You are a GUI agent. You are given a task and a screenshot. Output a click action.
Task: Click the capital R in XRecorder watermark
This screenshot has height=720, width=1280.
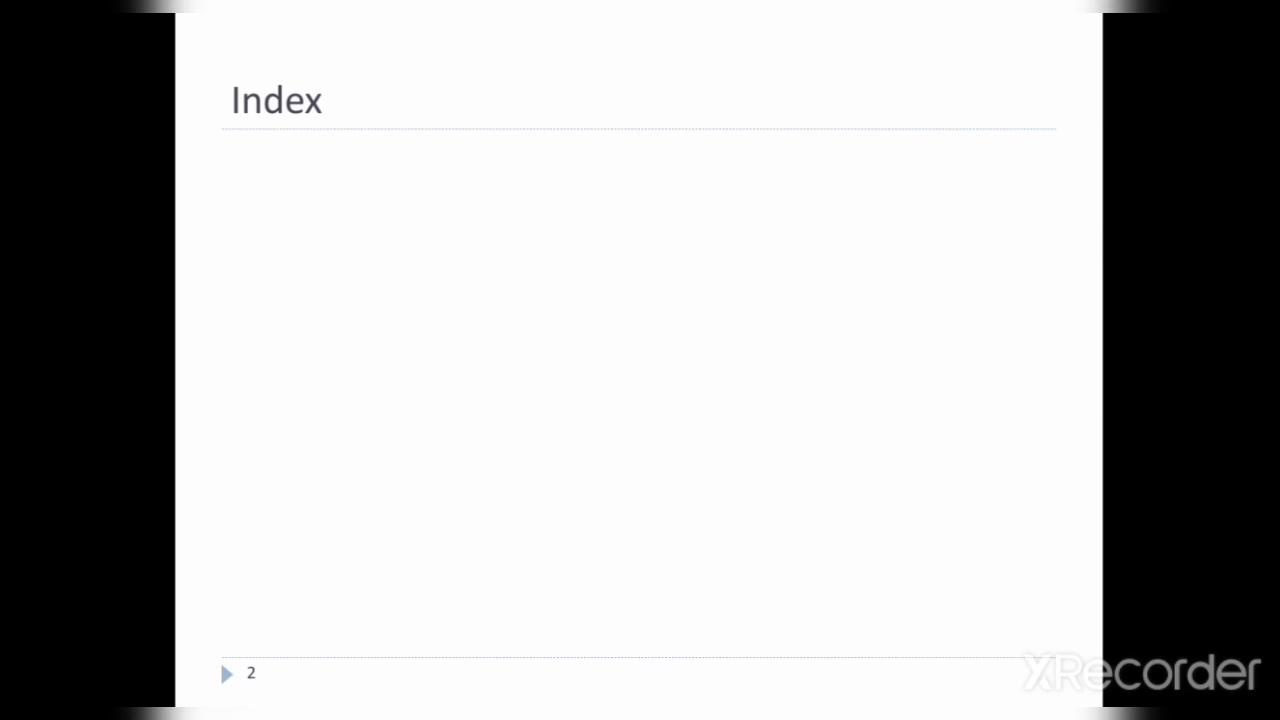[1070, 673]
